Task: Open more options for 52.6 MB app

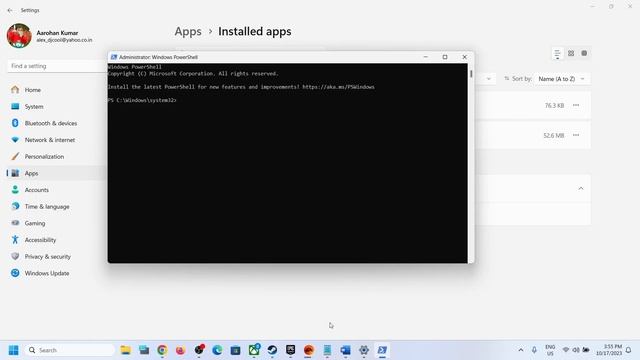Action: 576,135
